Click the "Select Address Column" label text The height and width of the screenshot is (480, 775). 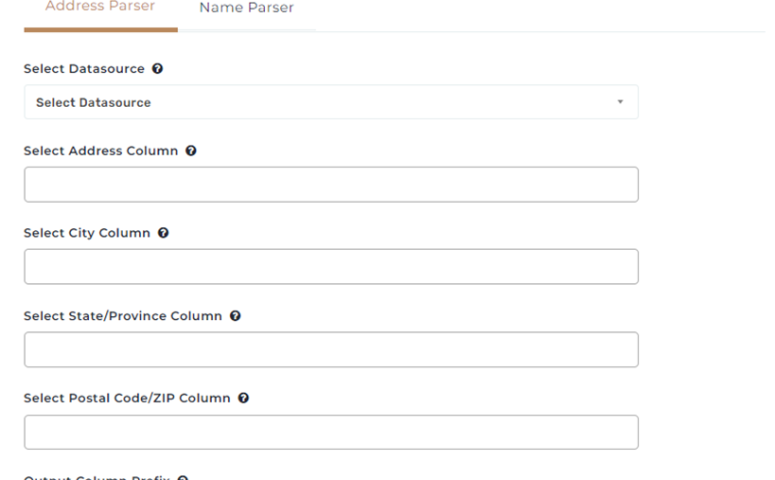point(101,151)
